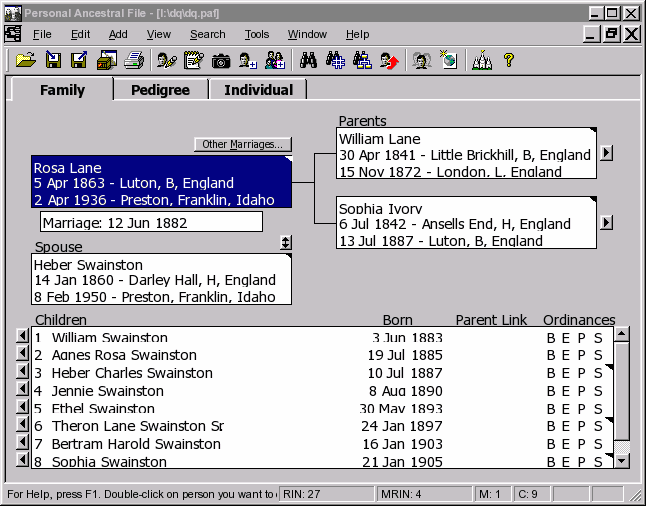Click the Edit Individual pencil icon
646x506 pixels.
point(167,61)
